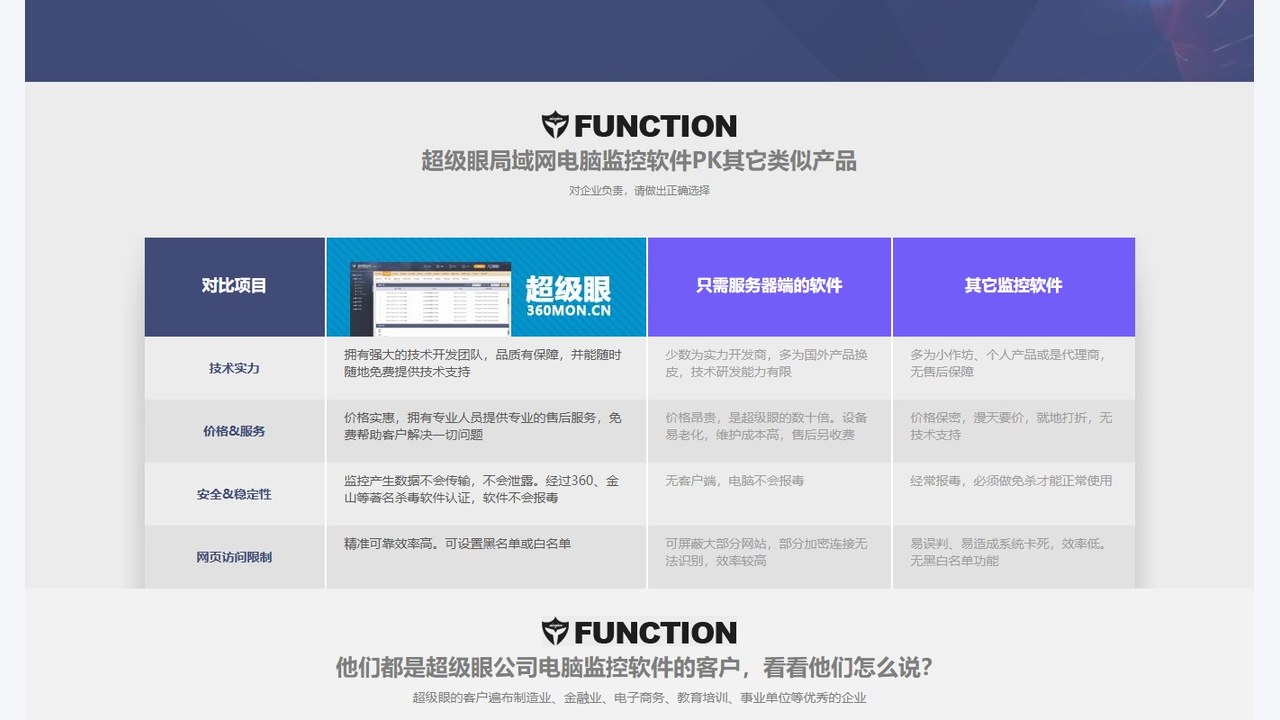Click heading 他们都是超级眼公司电脑监控软件的客户

click(x=541, y=668)
